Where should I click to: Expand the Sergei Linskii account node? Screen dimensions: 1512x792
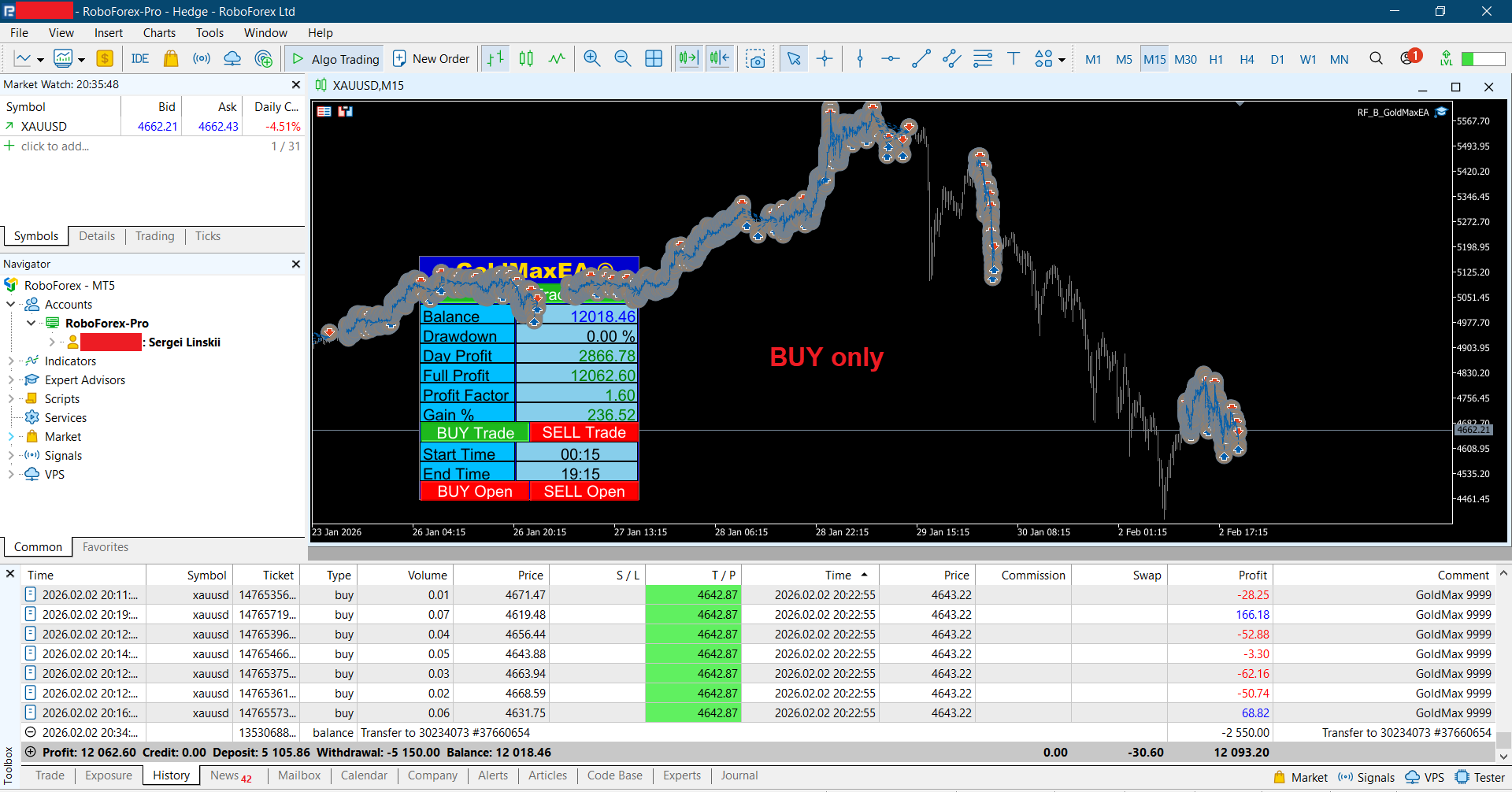coord(52,342)
